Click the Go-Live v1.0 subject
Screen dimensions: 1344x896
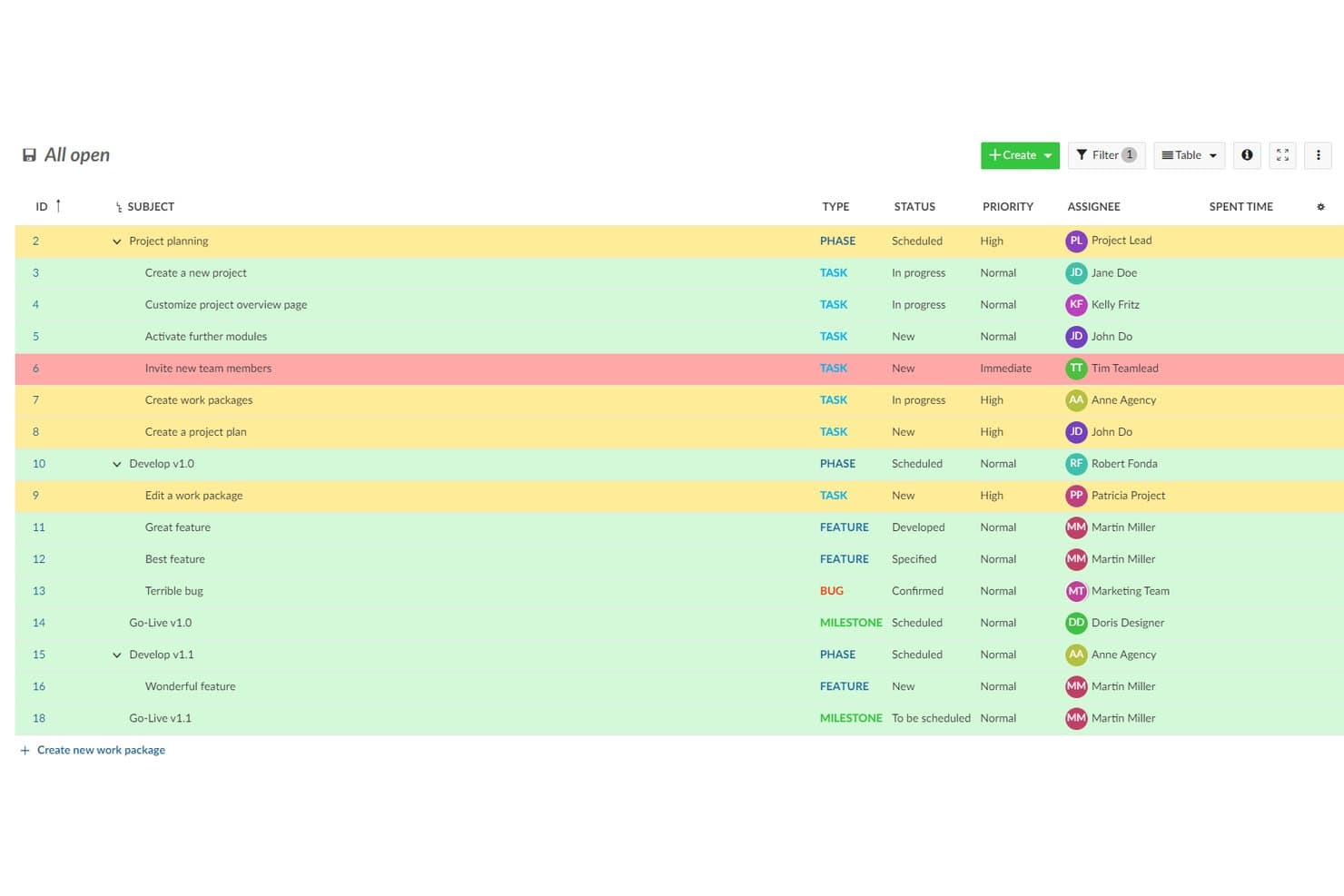click(161, 623)
